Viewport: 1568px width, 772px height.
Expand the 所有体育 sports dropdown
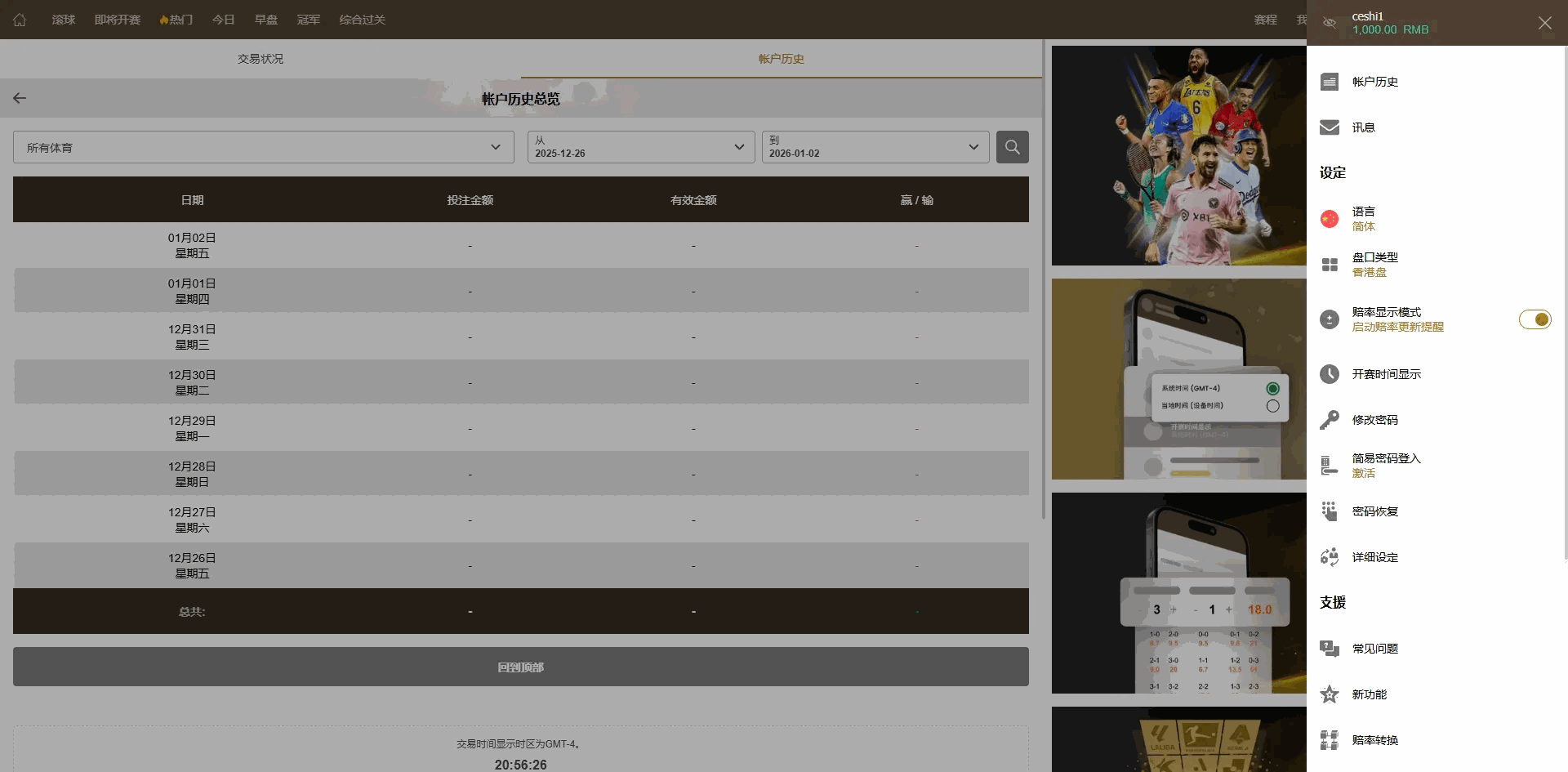pos(263,147)
